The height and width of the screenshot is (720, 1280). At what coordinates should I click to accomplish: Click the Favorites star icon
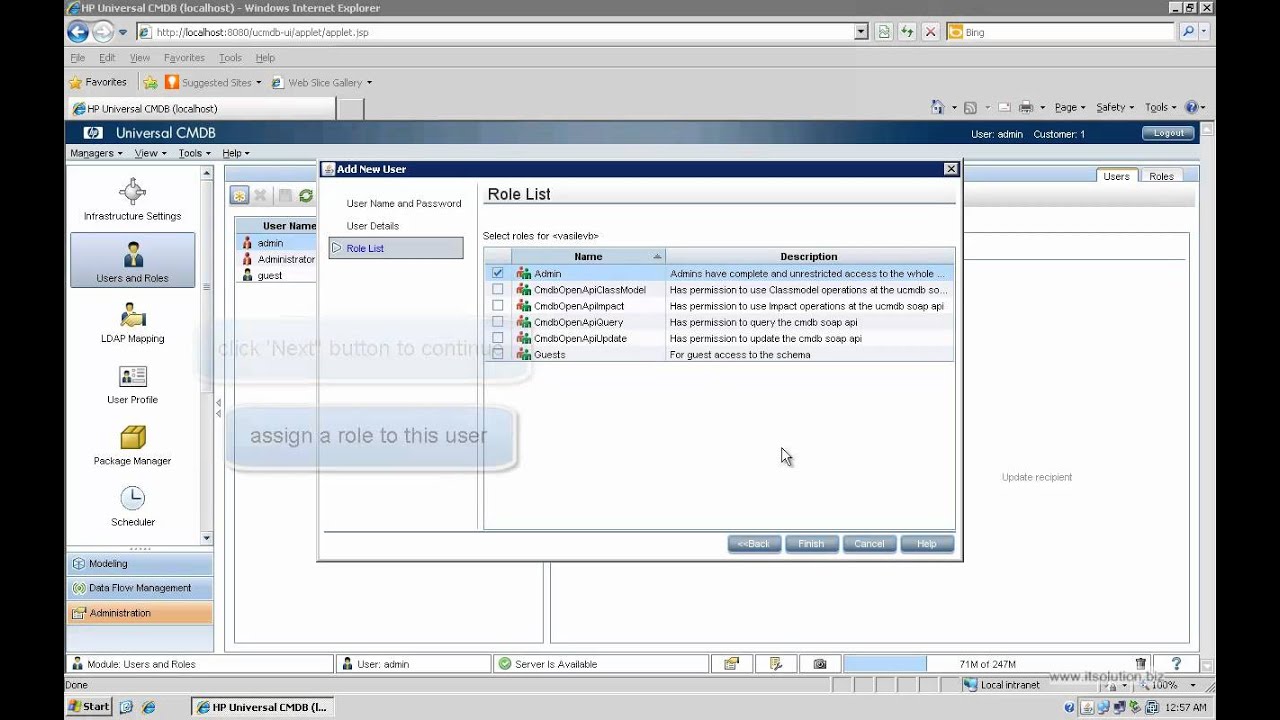tap(75, 82)
